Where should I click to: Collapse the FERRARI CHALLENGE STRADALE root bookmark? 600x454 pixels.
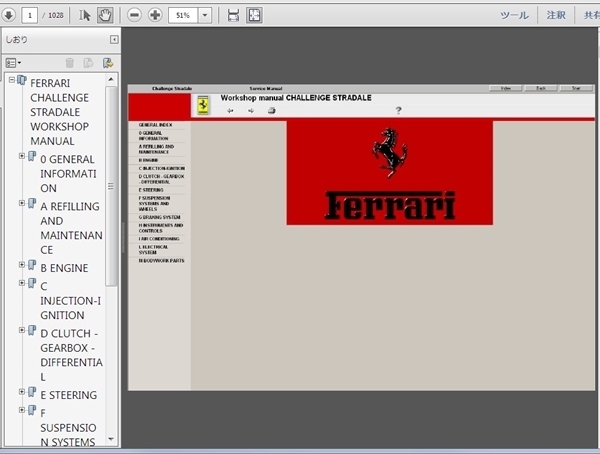coord(12,80)
